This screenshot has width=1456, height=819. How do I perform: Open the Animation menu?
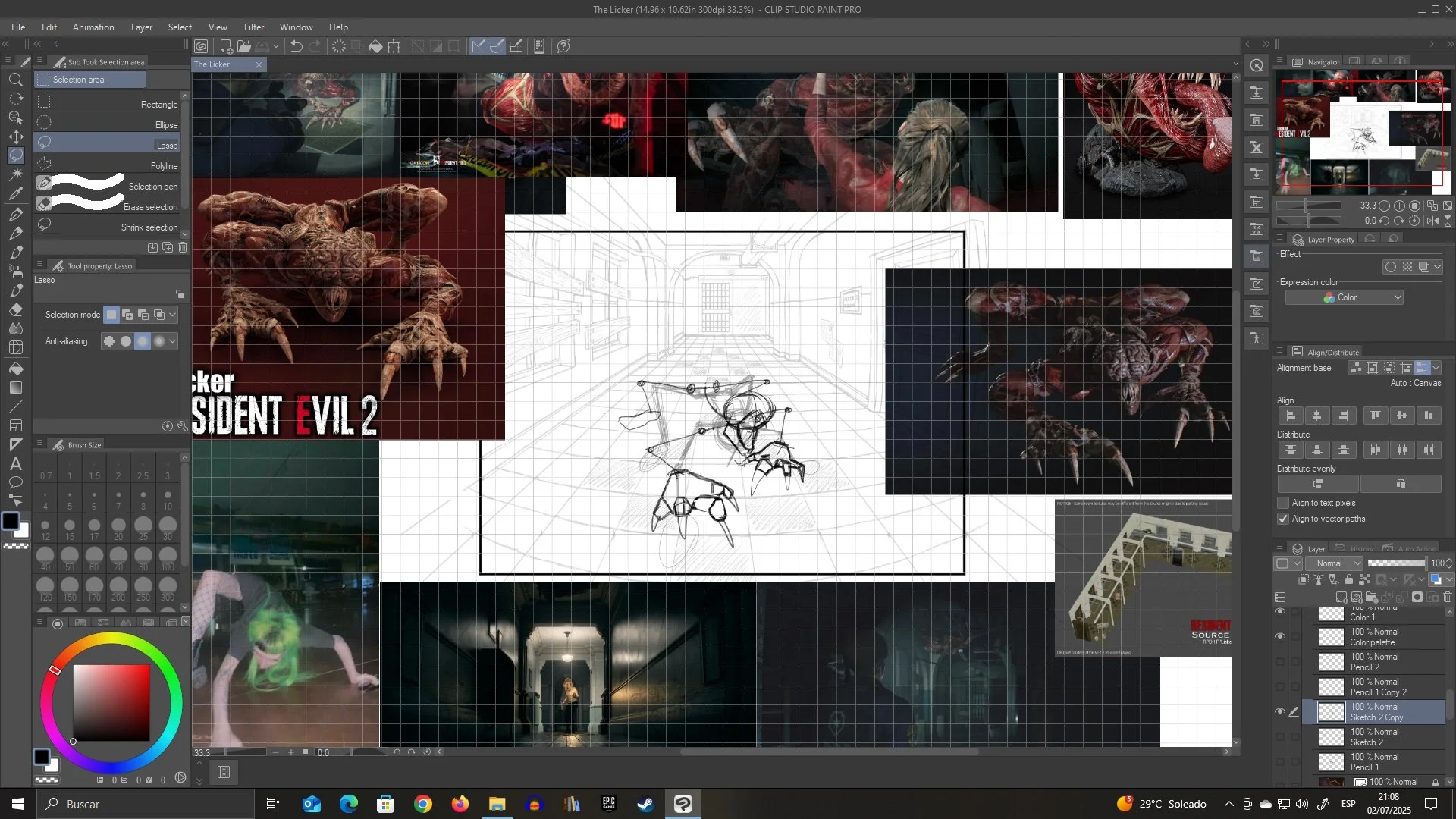[93, 27]
